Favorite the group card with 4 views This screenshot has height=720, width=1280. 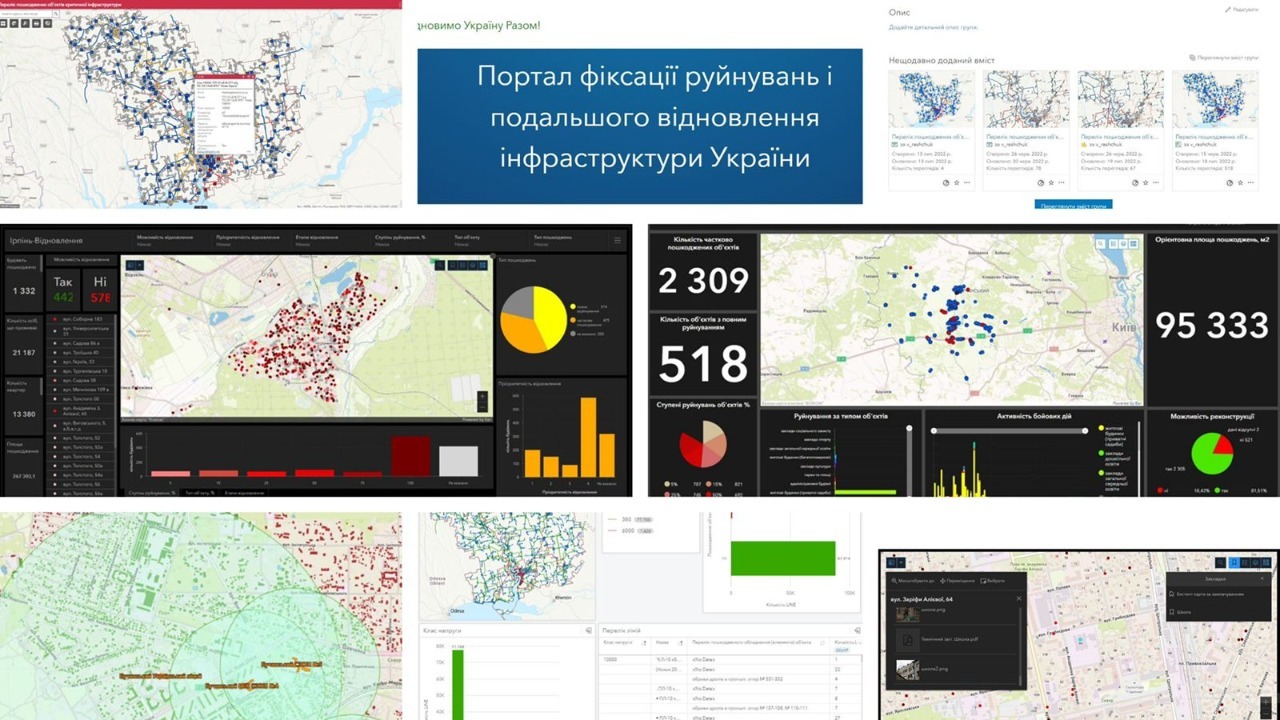957,183
